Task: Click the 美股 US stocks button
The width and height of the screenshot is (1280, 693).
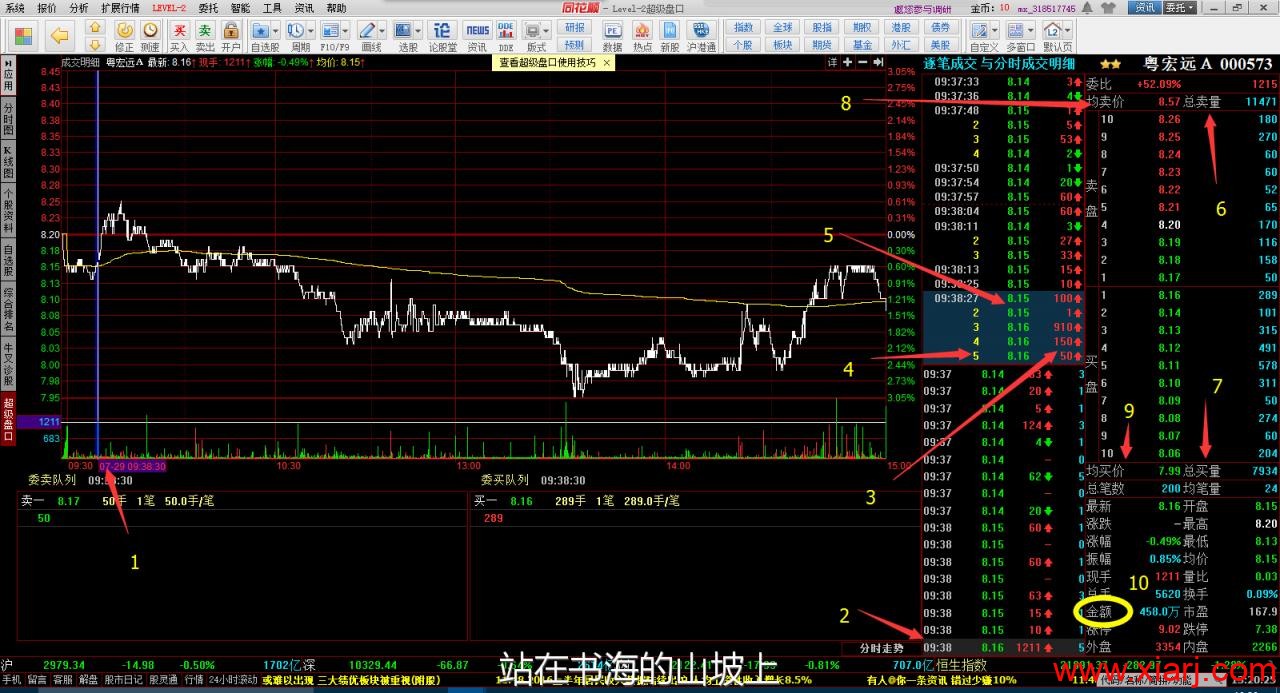Action: 940,45
